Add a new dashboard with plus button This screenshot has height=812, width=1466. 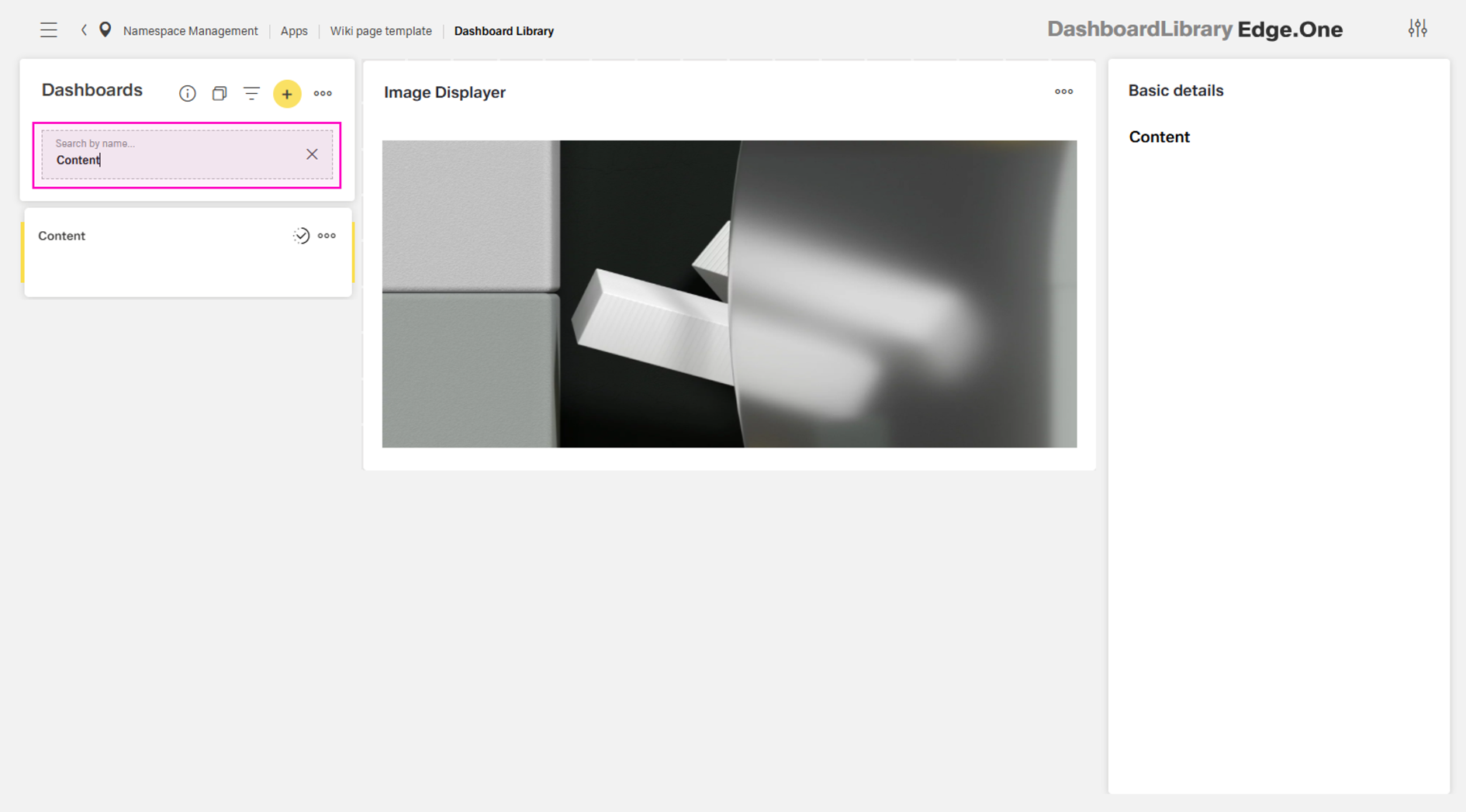(x=287, y=94)
